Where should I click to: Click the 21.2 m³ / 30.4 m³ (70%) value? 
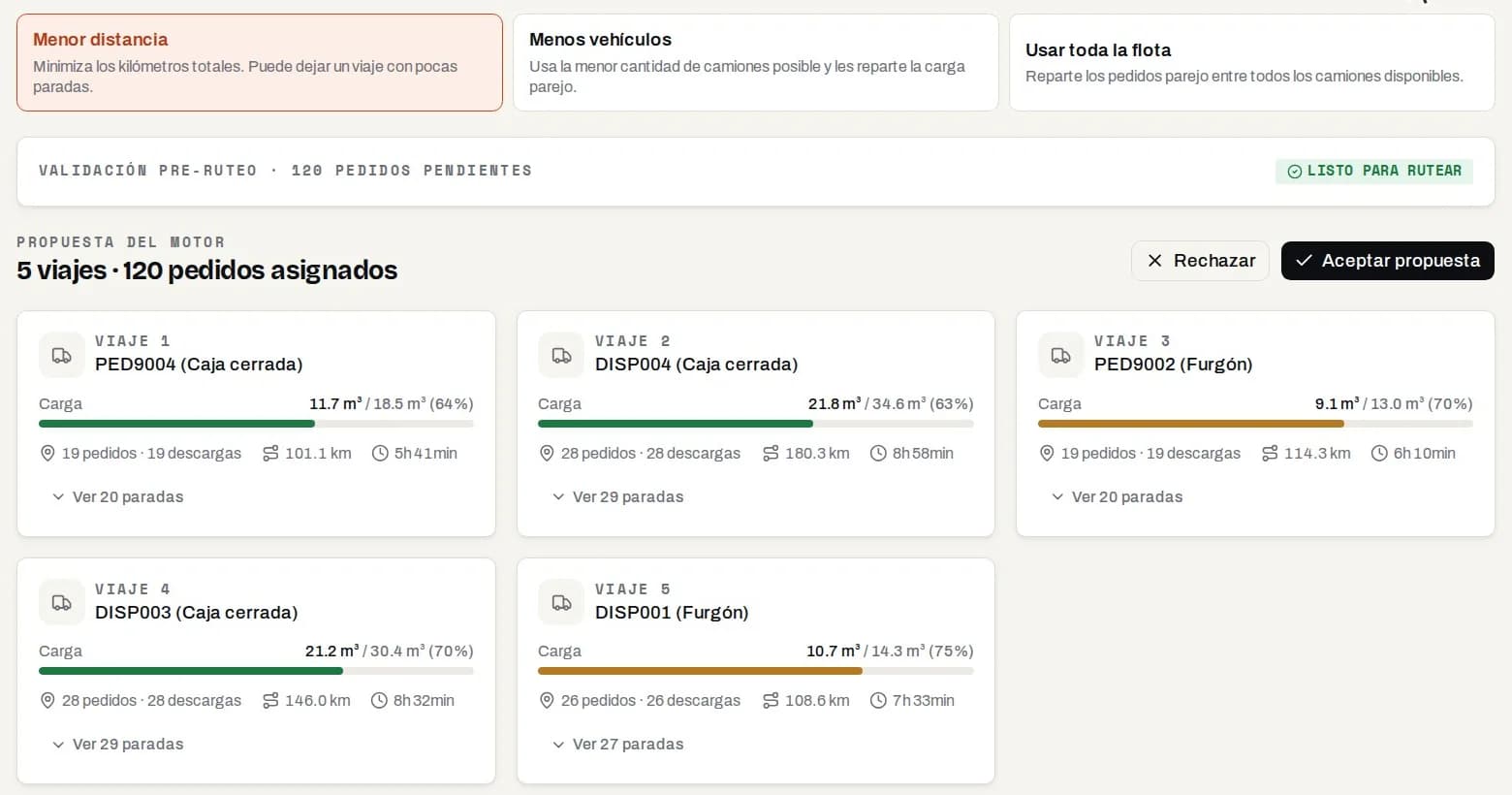coord(390,651)
